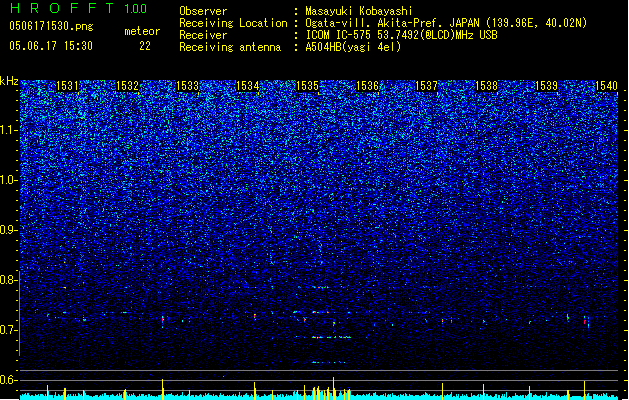The width and height of the screenshot is (629, 400).
Task: Select antenna text A504HB(yagi 4el)
Action: pyautogui.click(x=353, y=47)
